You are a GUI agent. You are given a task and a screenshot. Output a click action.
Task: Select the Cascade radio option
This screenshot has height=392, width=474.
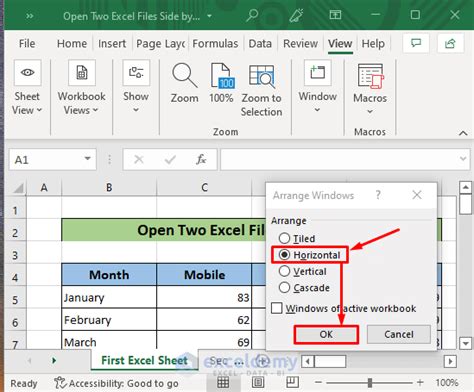tap(284, 287)
